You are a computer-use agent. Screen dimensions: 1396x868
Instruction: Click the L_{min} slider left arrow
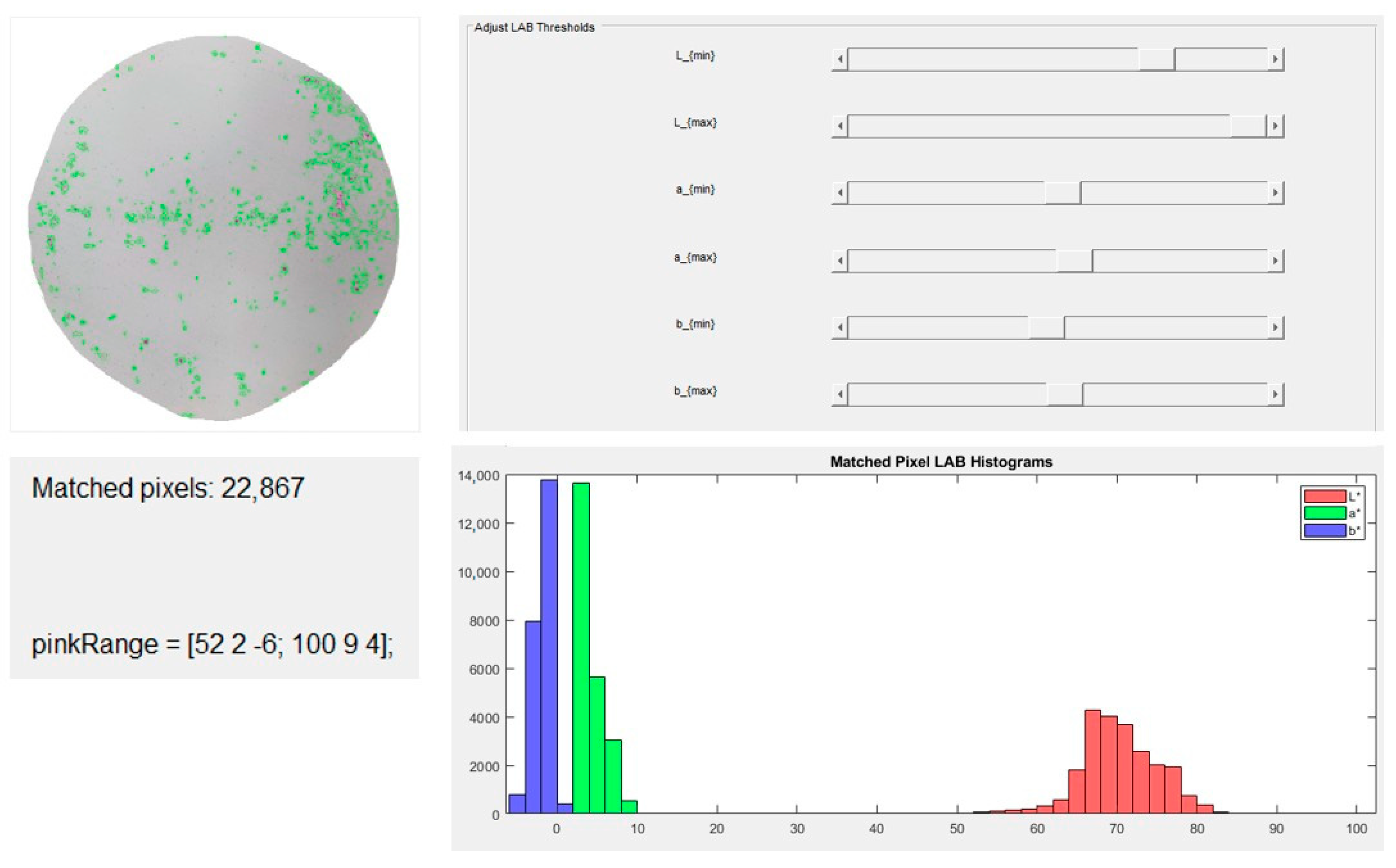tap(840, 59)
